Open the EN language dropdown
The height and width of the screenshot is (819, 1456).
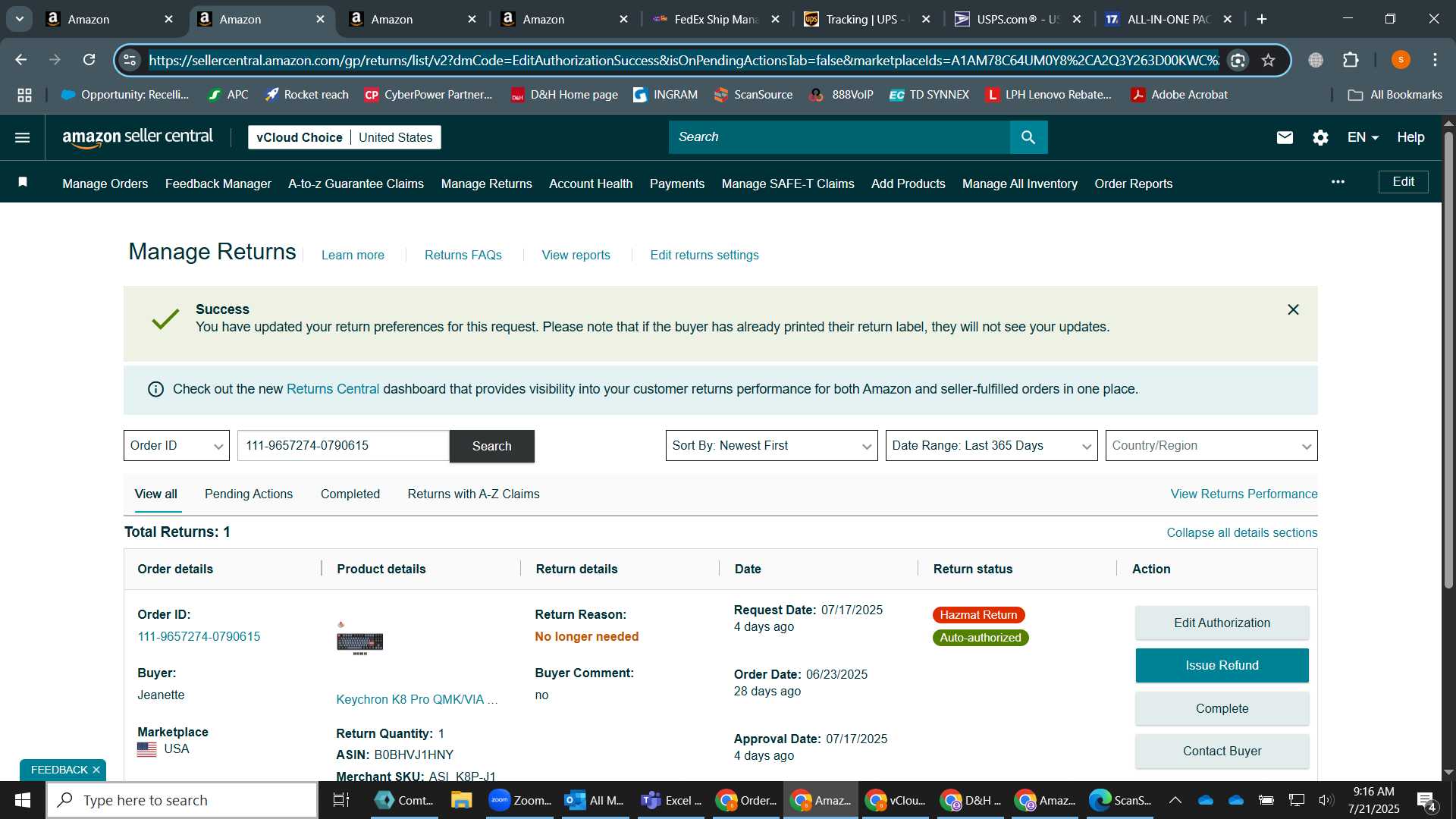1363,137
